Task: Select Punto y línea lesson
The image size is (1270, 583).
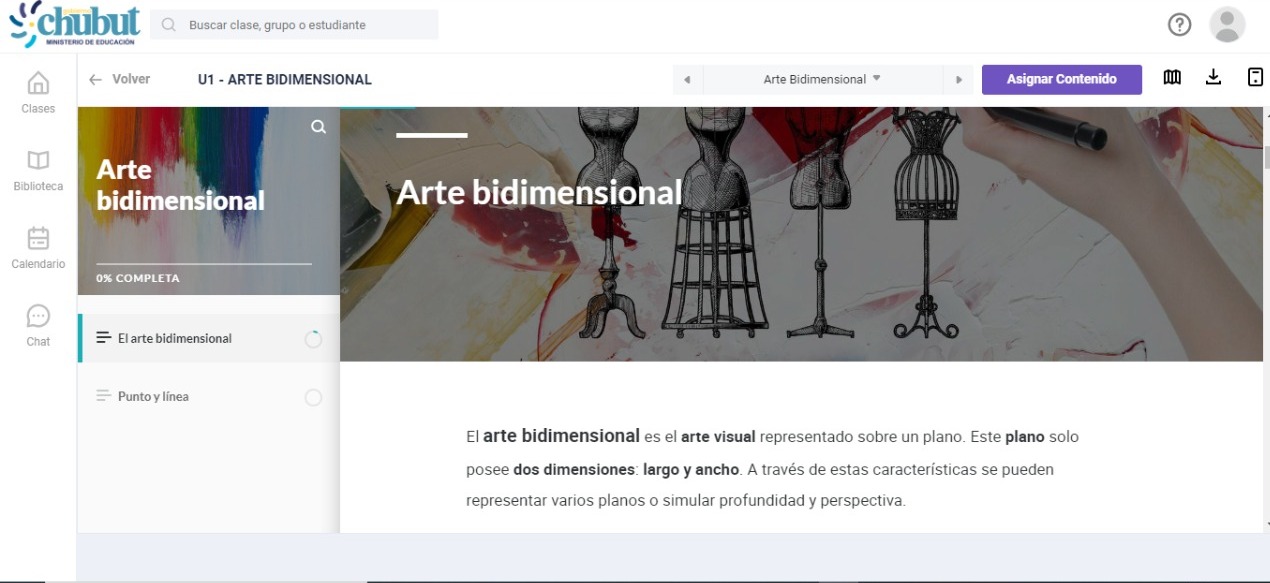Action: [153, 397]
